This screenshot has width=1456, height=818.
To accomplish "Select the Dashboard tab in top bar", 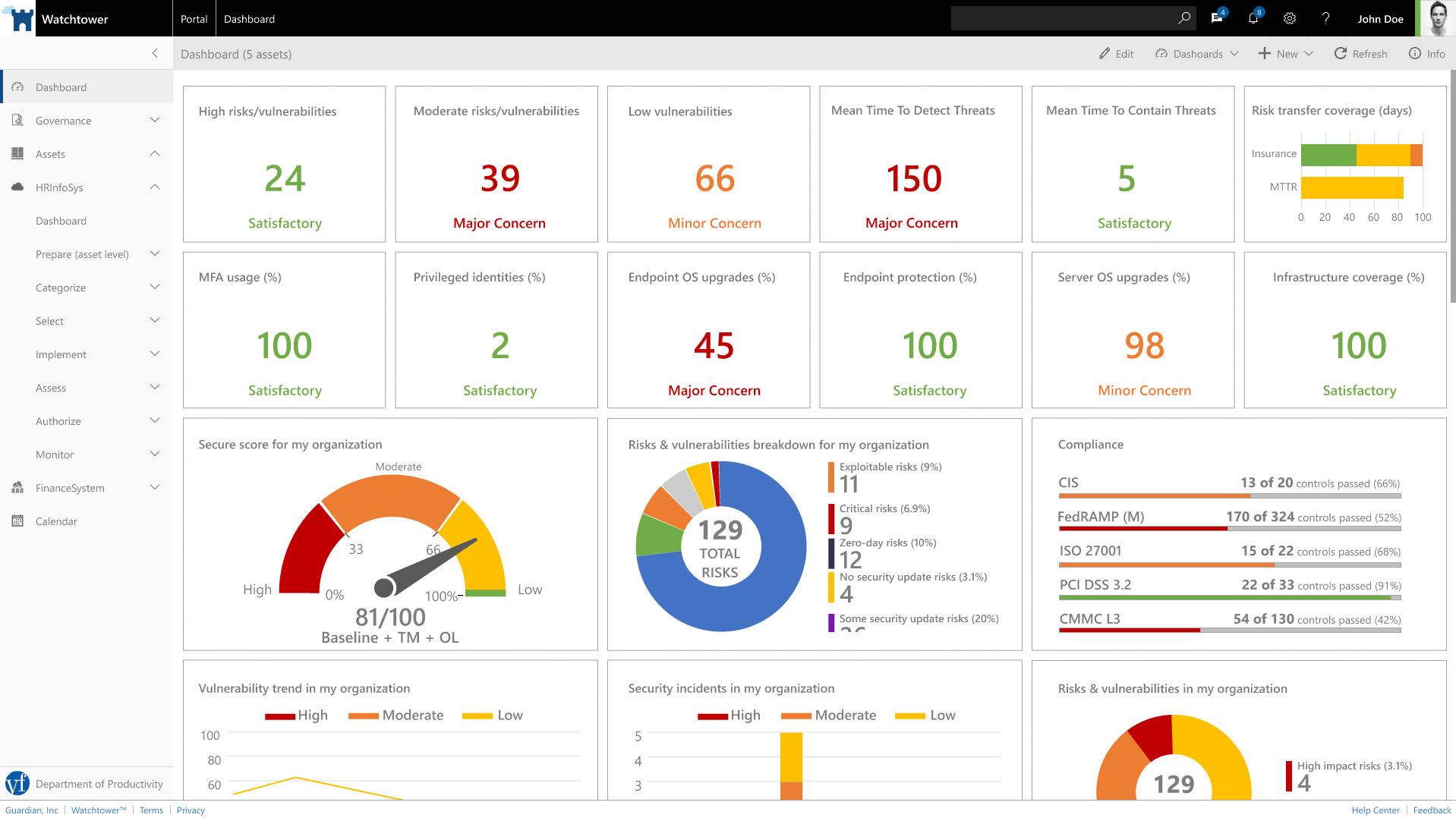I will point(249,18).
